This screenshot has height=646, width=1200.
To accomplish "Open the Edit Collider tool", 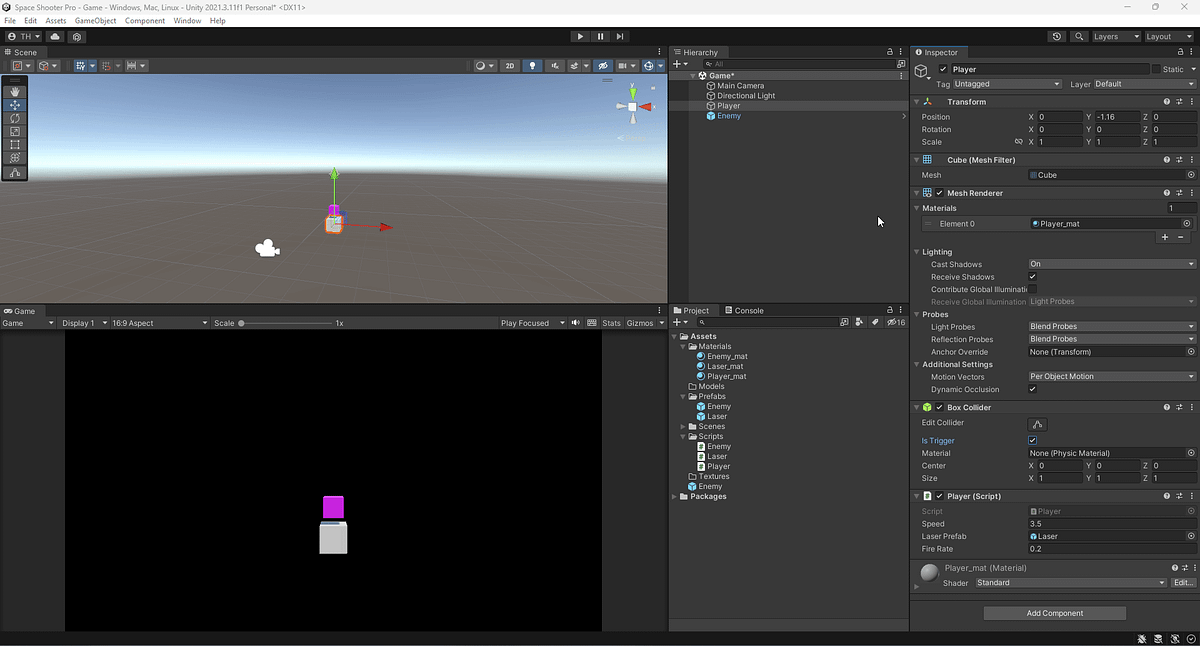I will [x=1038, y=425].
